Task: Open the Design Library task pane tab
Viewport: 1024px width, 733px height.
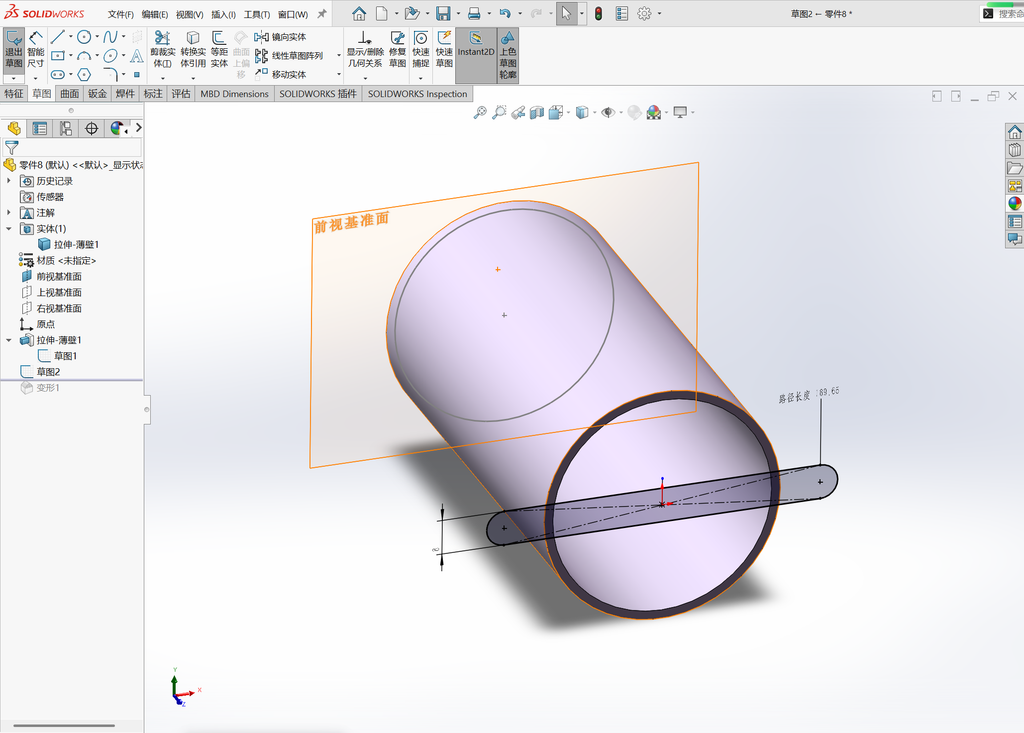Action: [1014, 150]
